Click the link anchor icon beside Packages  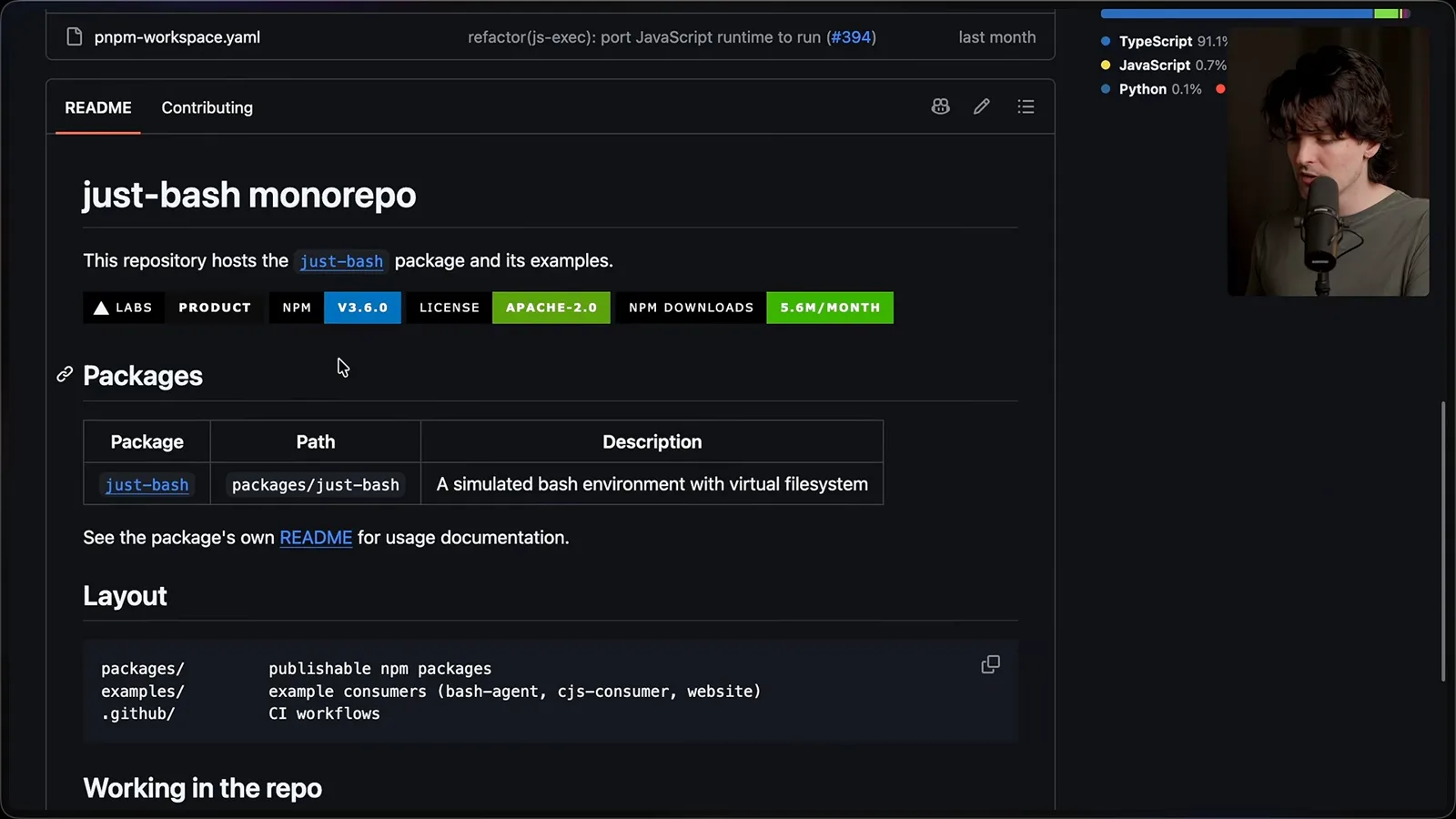(65, 375)
